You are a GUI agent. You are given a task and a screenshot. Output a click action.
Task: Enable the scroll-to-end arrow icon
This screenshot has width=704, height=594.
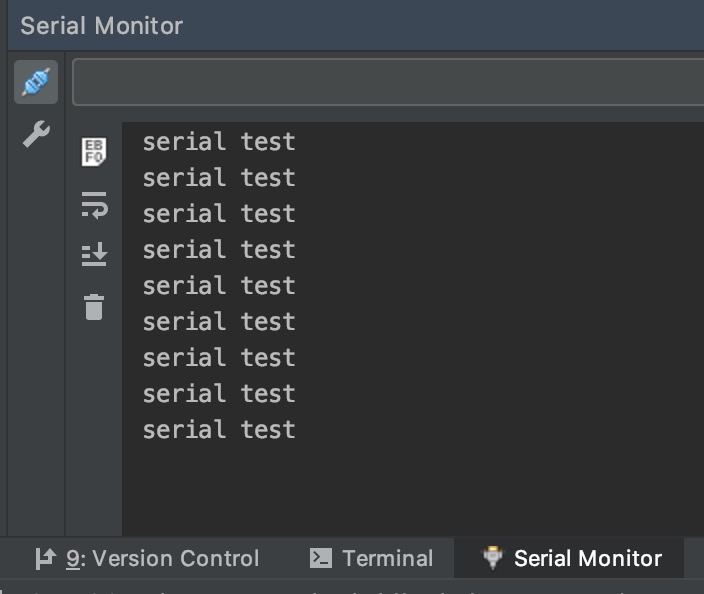click(x=94, y=255)
